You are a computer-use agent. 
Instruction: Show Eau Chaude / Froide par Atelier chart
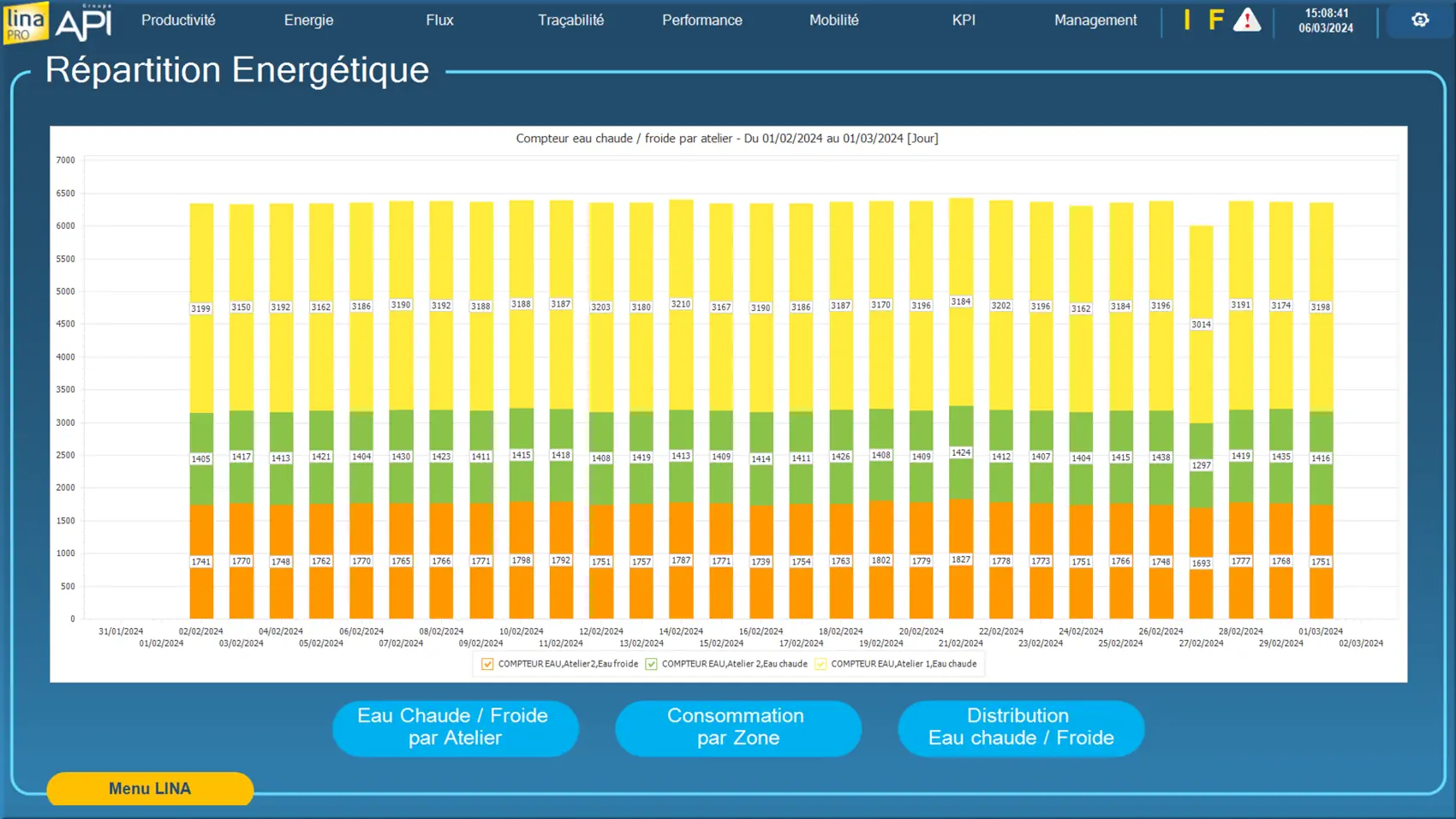coord(455,727)
